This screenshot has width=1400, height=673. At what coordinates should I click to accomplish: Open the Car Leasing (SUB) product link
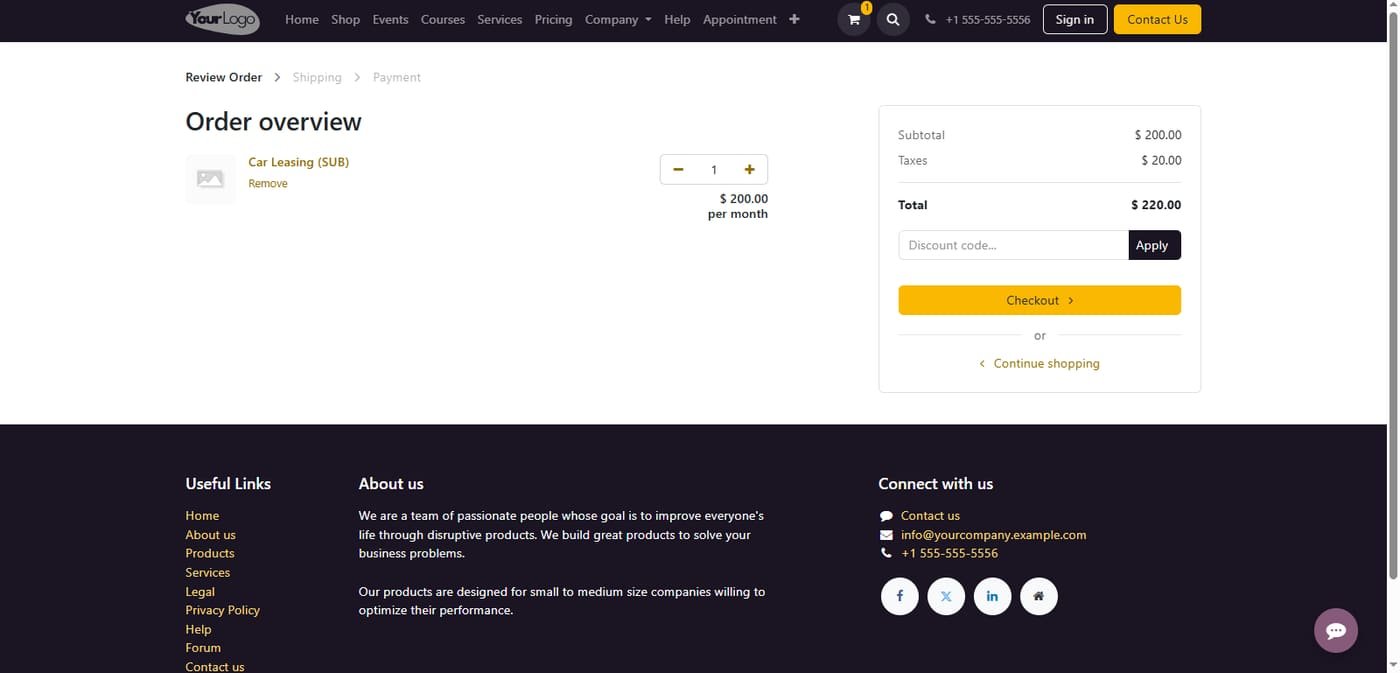point(299,162)
